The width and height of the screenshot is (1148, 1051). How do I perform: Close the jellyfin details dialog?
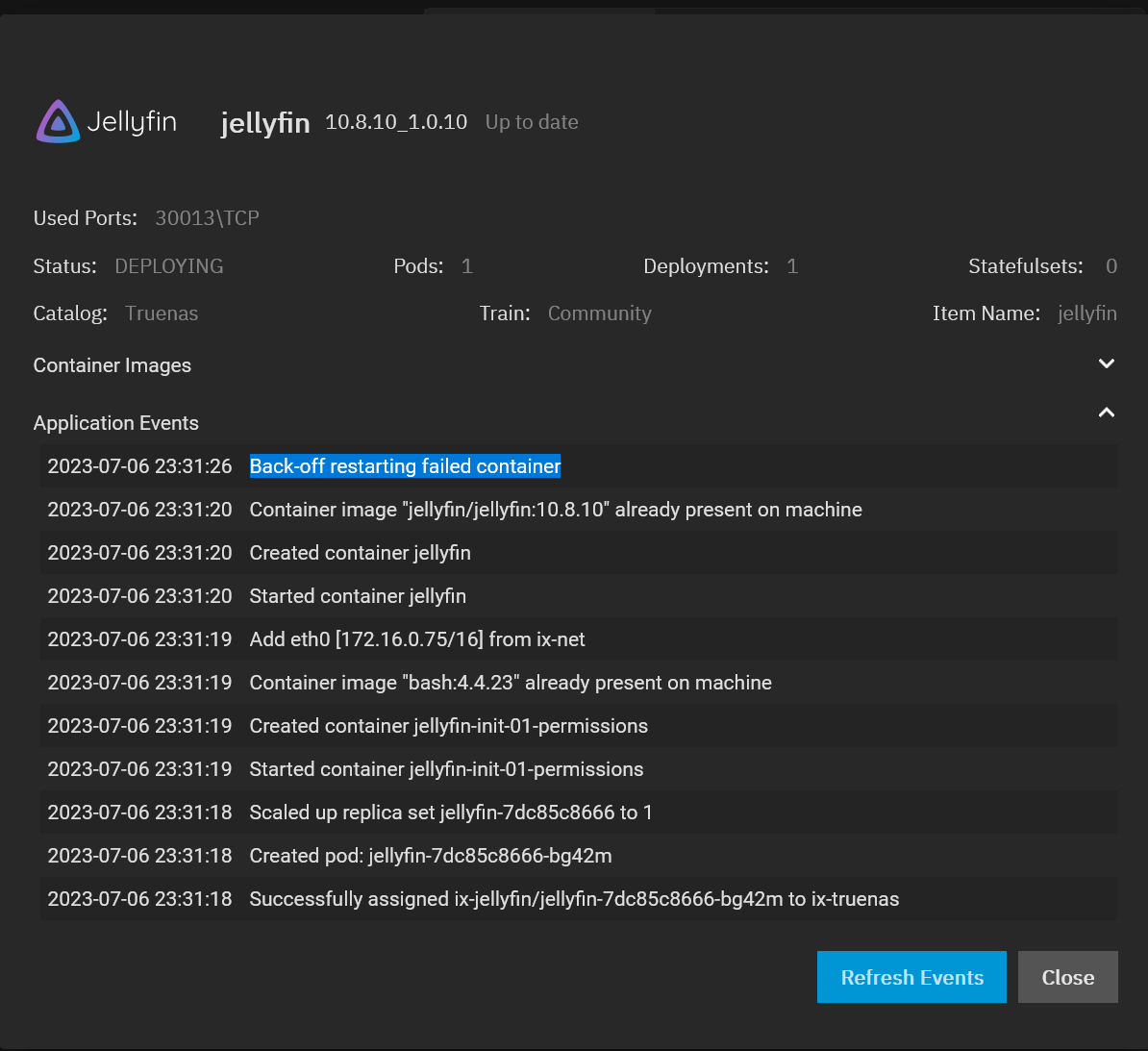click(1066, 977)
